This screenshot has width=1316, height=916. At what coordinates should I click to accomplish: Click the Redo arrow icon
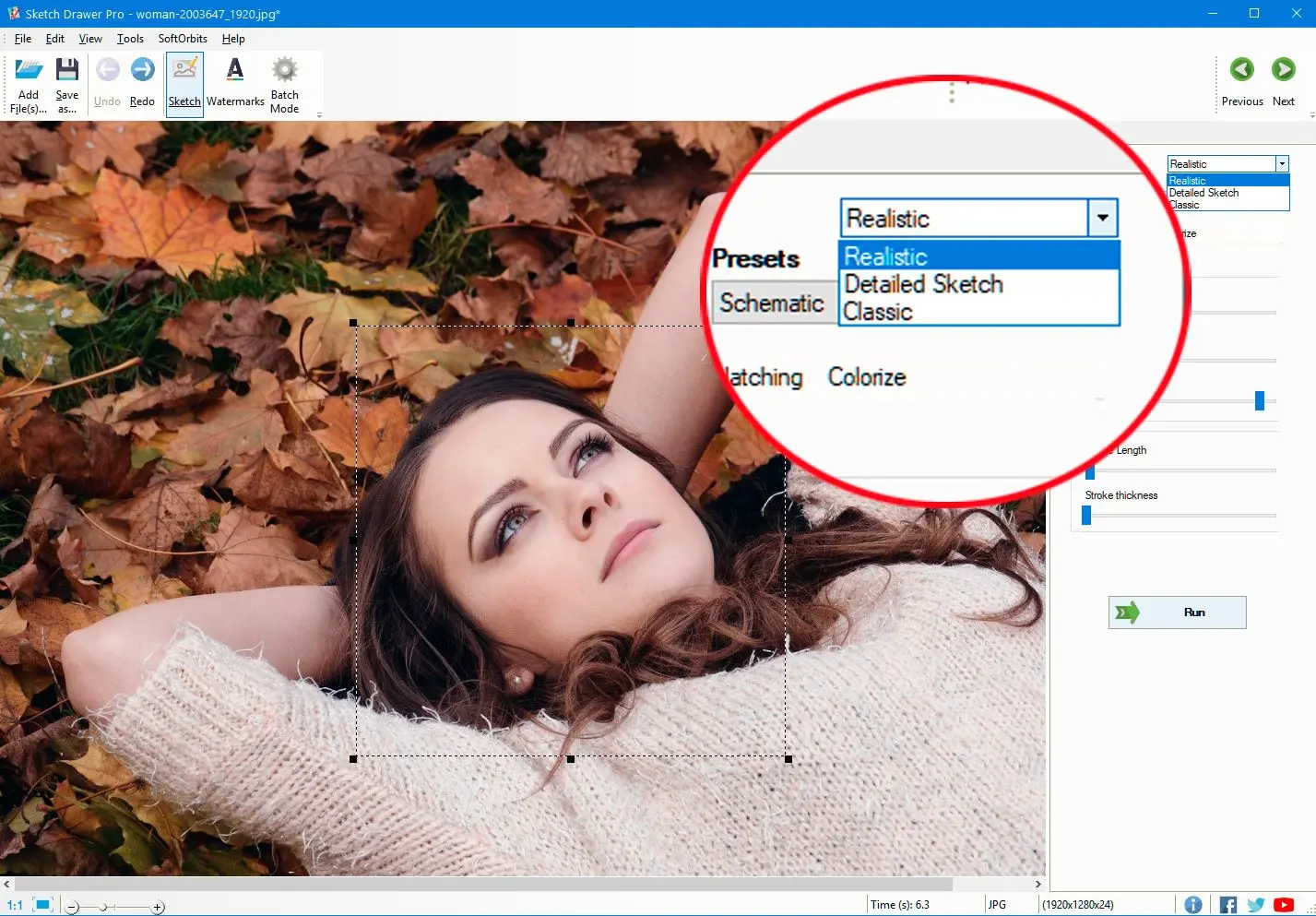141,69
